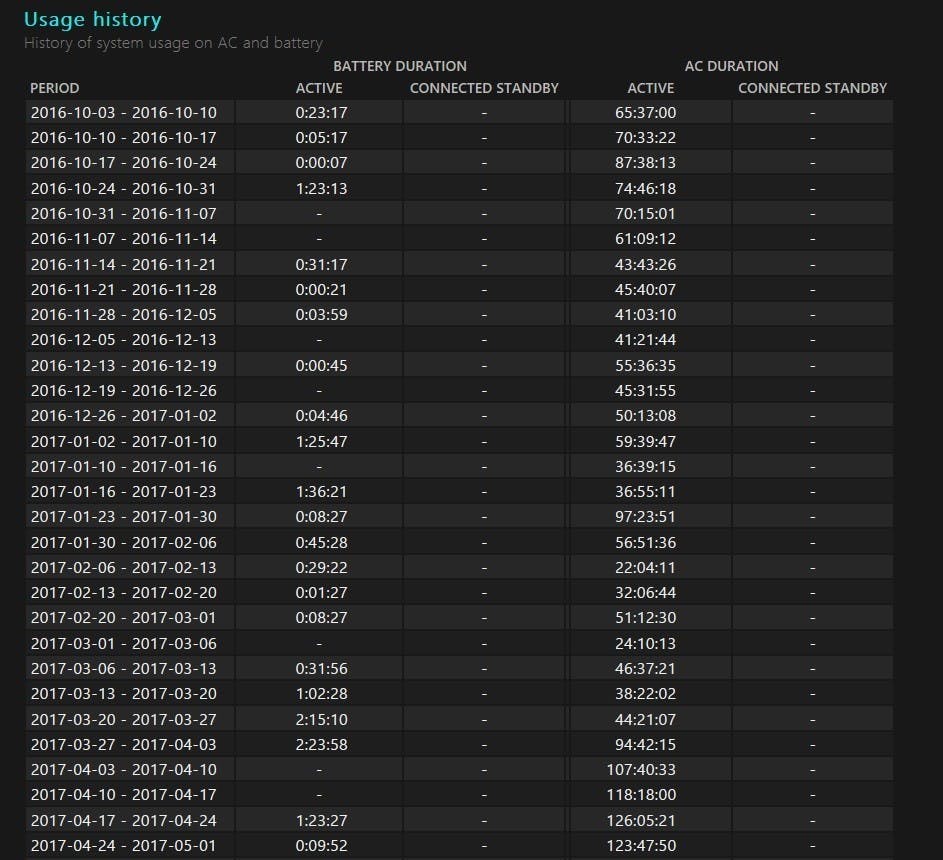This screenshot has width=943, height=860.
Task: Click battery active value 2:23:58
Action: [319, 744]
